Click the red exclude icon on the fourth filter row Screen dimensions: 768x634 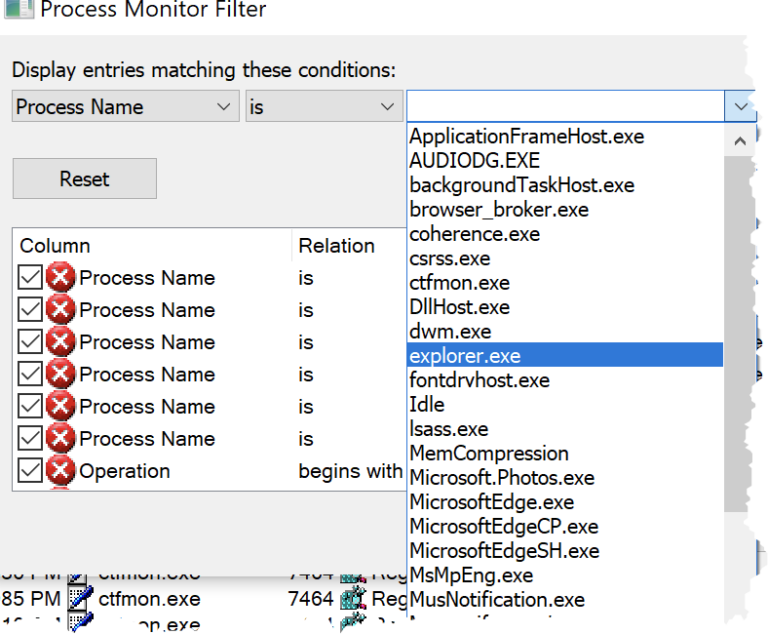(x=61, y=374)
